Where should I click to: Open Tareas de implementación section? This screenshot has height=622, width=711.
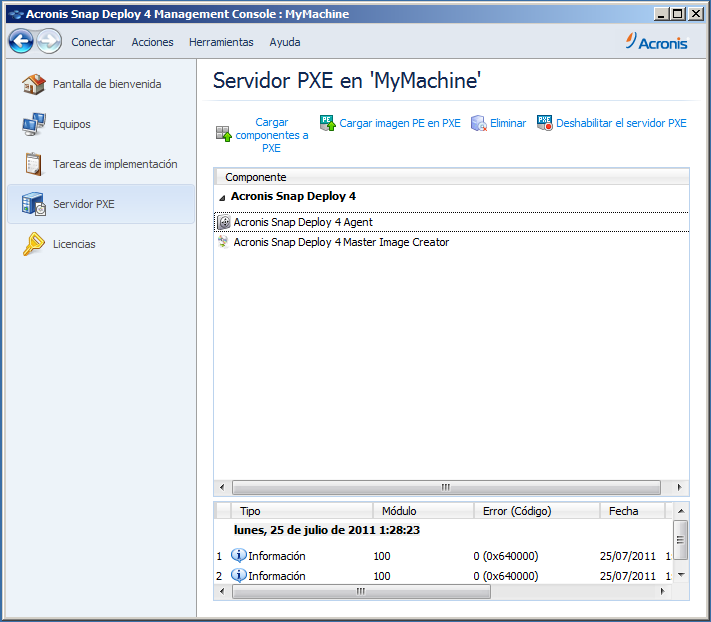[101, 164]
